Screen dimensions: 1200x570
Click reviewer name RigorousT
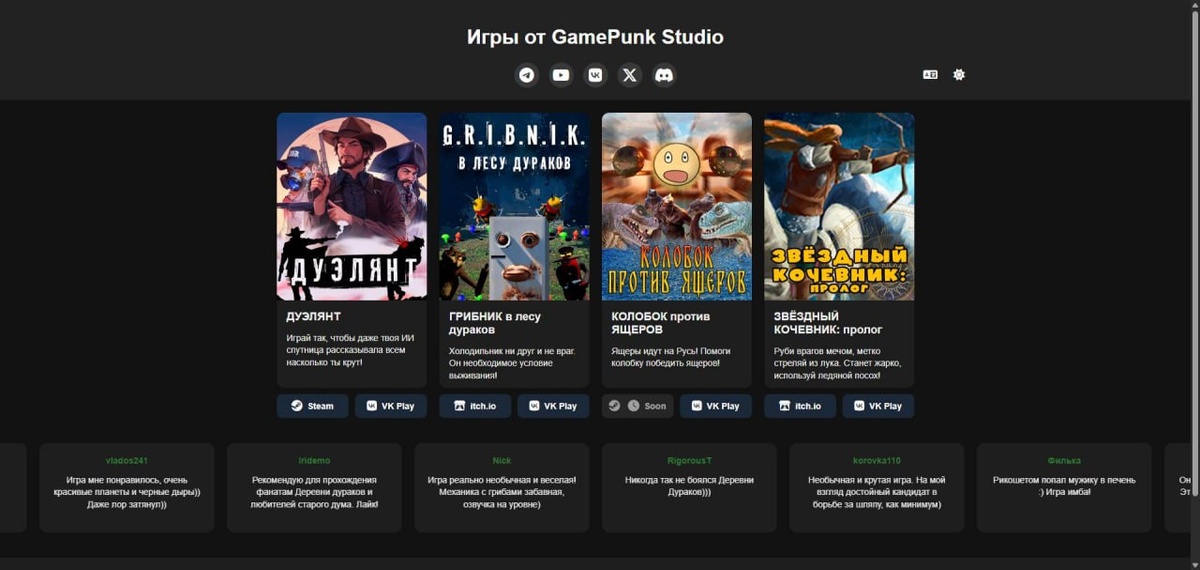pos(689,460)
